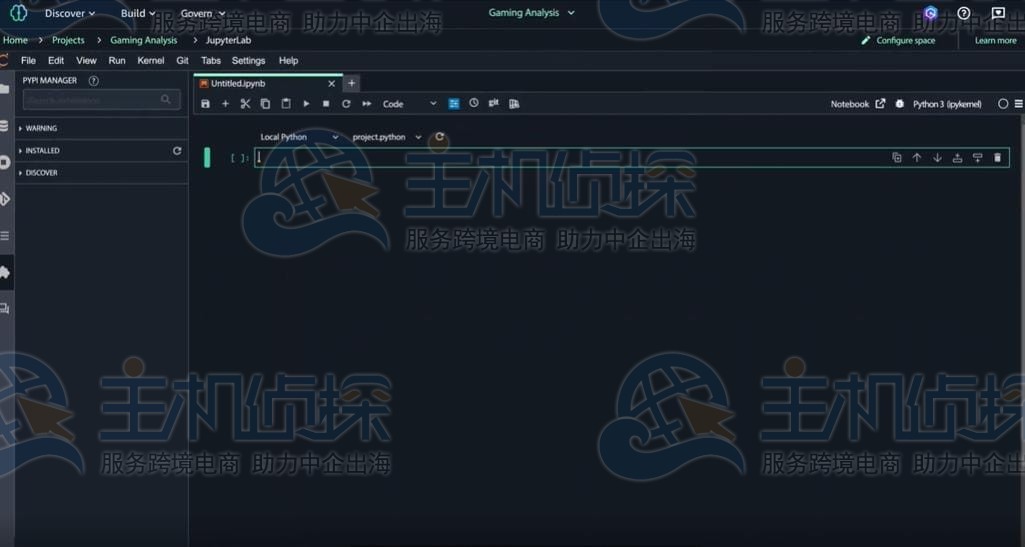
Task: Go to Projects in the breadcrumb
Action: 68,40
